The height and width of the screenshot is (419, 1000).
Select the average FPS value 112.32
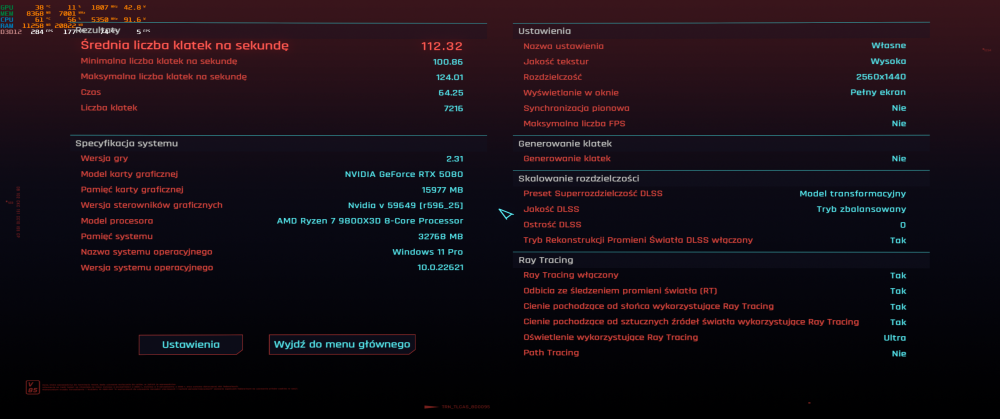pyautogui.click(x=441, y=46)
